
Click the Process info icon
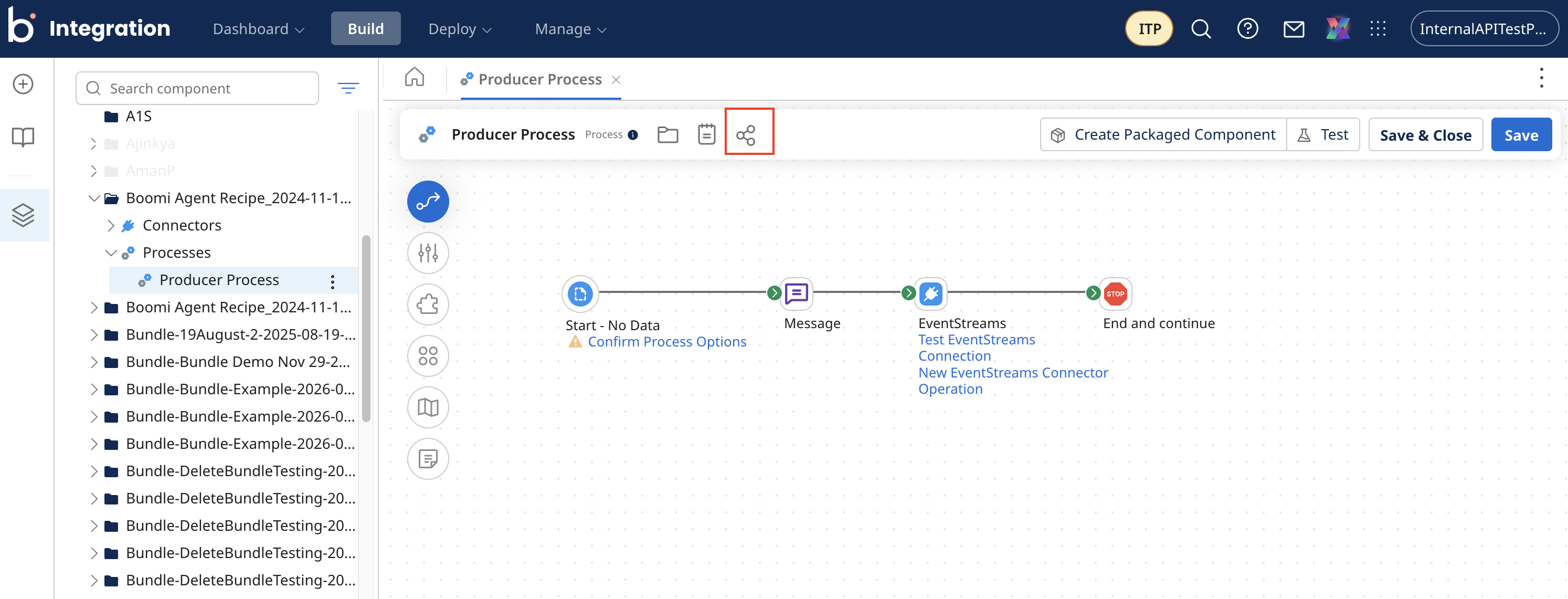pos(633,134)
